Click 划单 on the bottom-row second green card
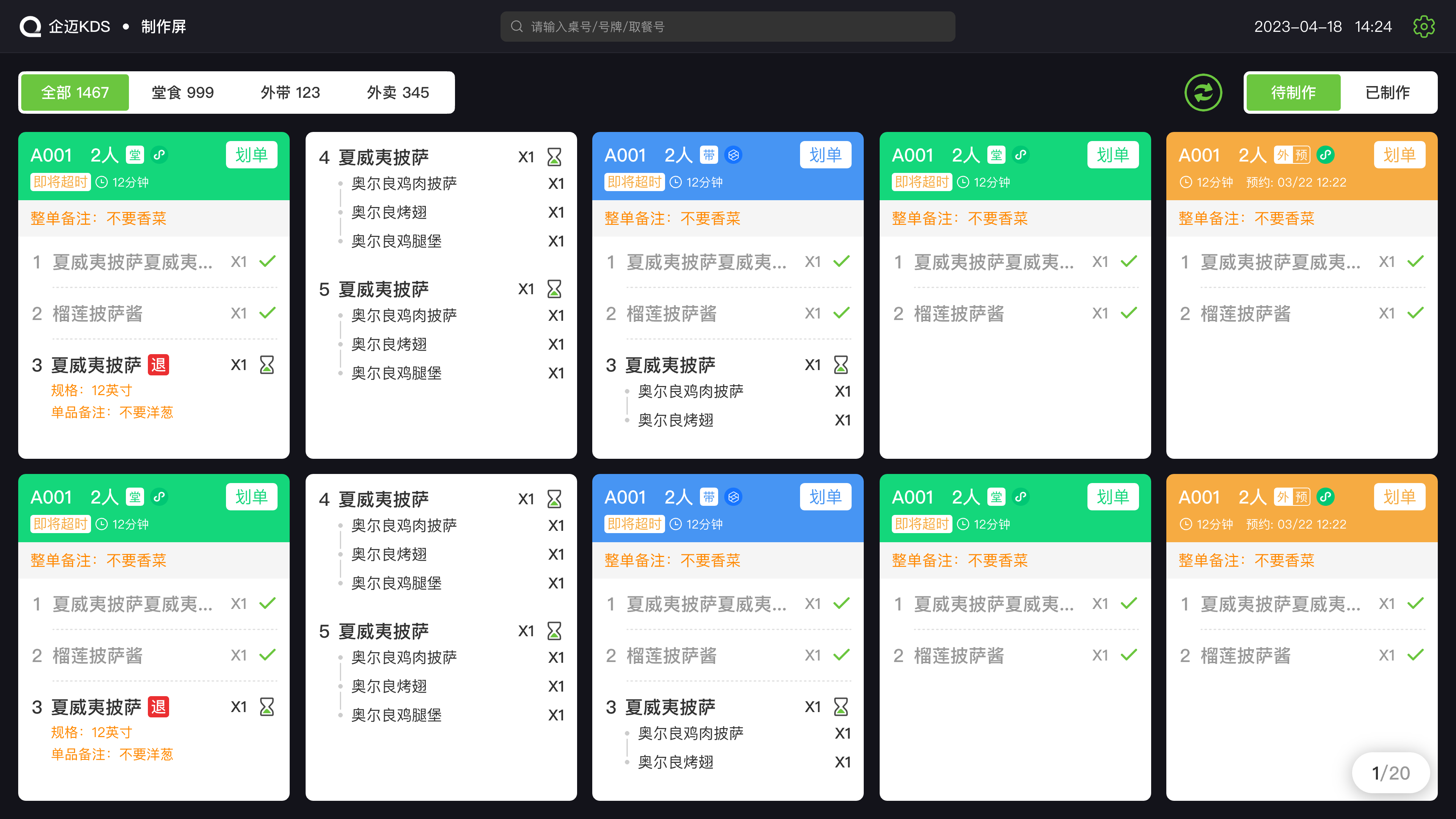1456x819 pixels. (1113, 496)
